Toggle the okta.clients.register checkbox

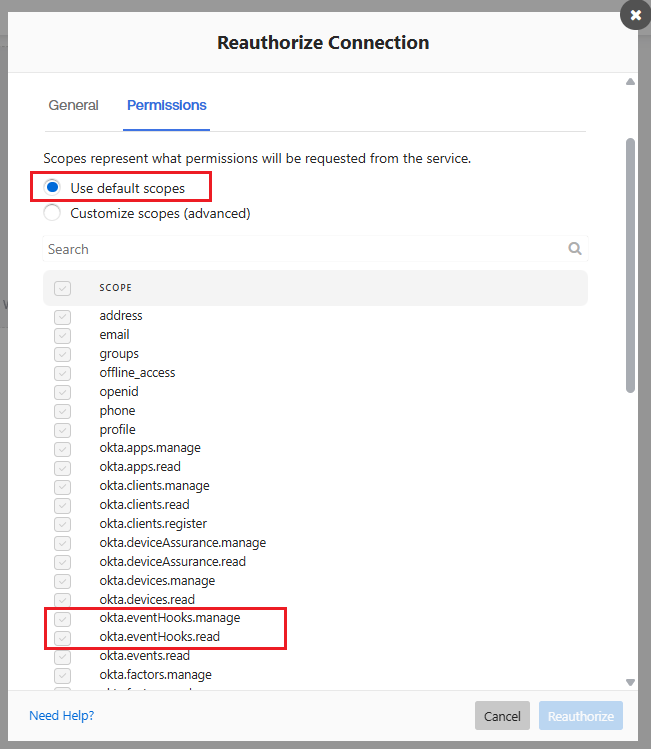click(63, 524)
